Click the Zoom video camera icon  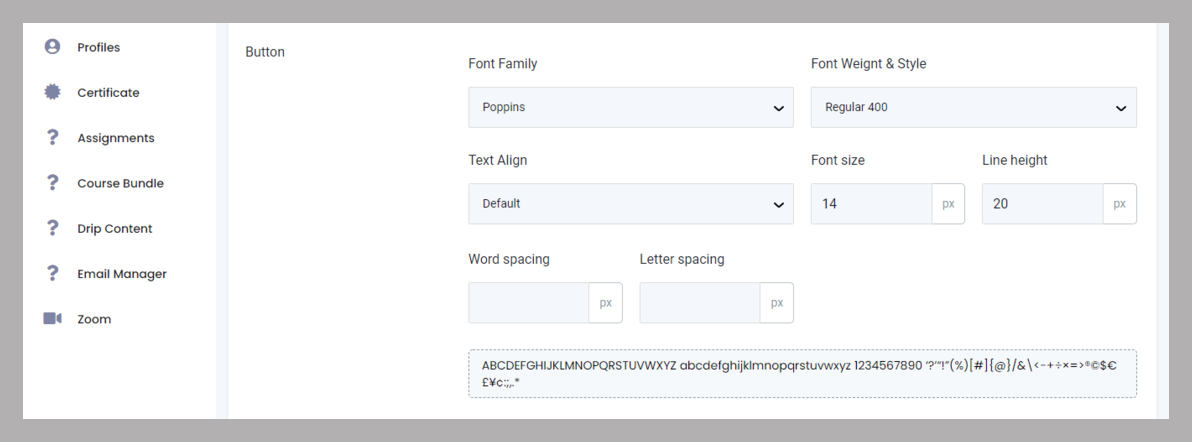[x=53, y=319]
